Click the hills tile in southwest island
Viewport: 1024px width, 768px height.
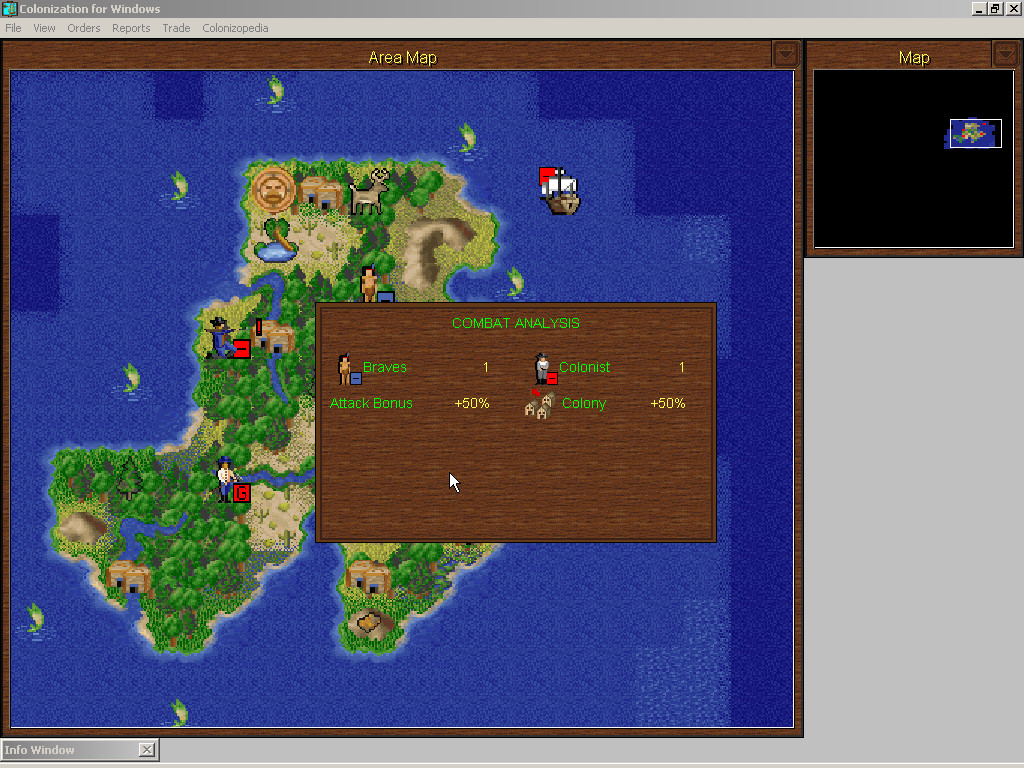(x=81, y=528)
